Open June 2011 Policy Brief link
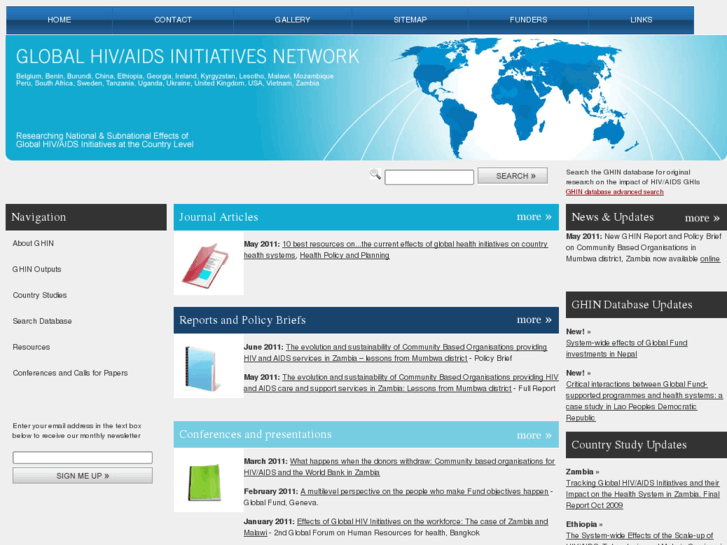Screen dimensions: 727x545 395,353
